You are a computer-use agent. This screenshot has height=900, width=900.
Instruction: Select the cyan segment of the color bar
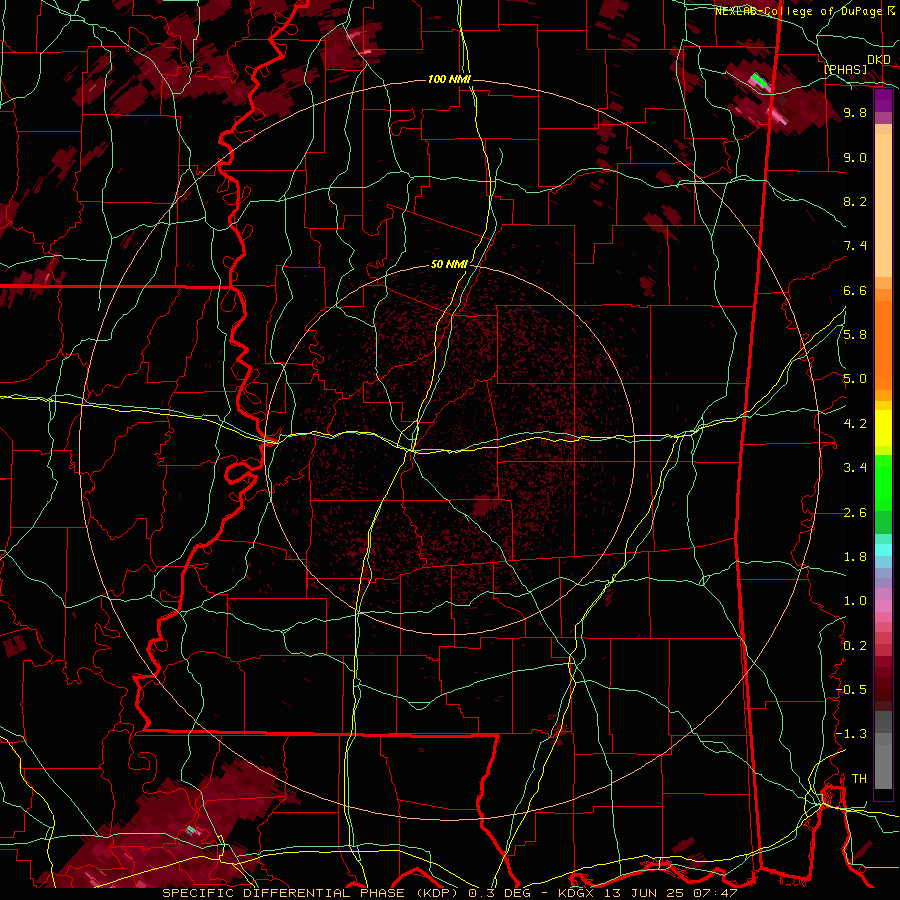click(883, 550)
